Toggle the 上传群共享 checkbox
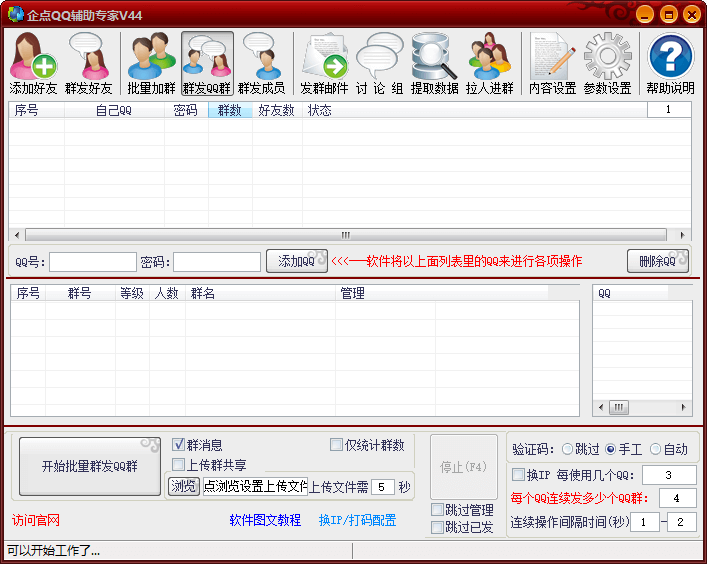This screenshot has width=707, height=564. point(179,464)
